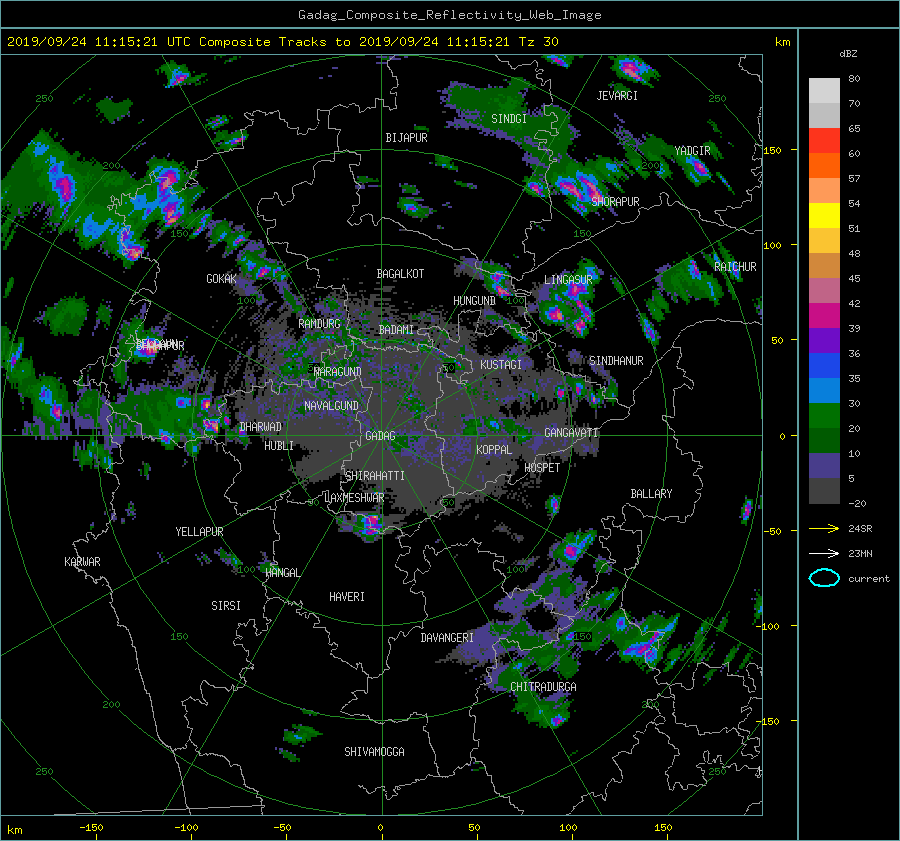900x841 pixels.
Task: Click the GOKAK city label
Action: click(221, 279)
